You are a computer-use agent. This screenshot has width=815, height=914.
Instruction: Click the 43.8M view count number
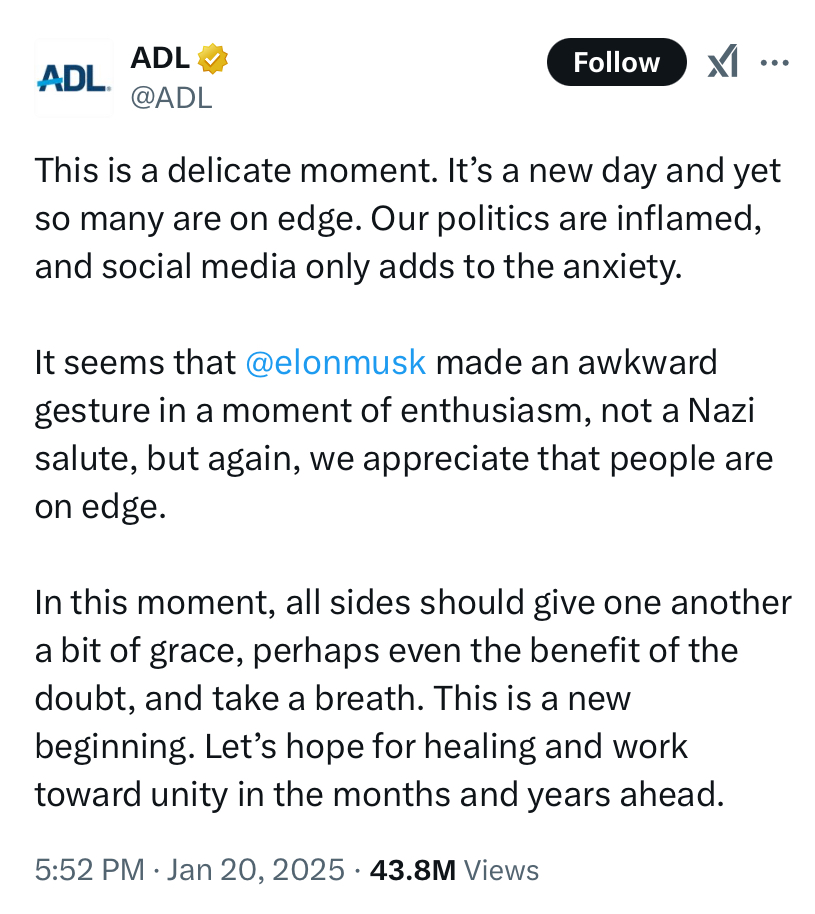[x=413, y=870]
